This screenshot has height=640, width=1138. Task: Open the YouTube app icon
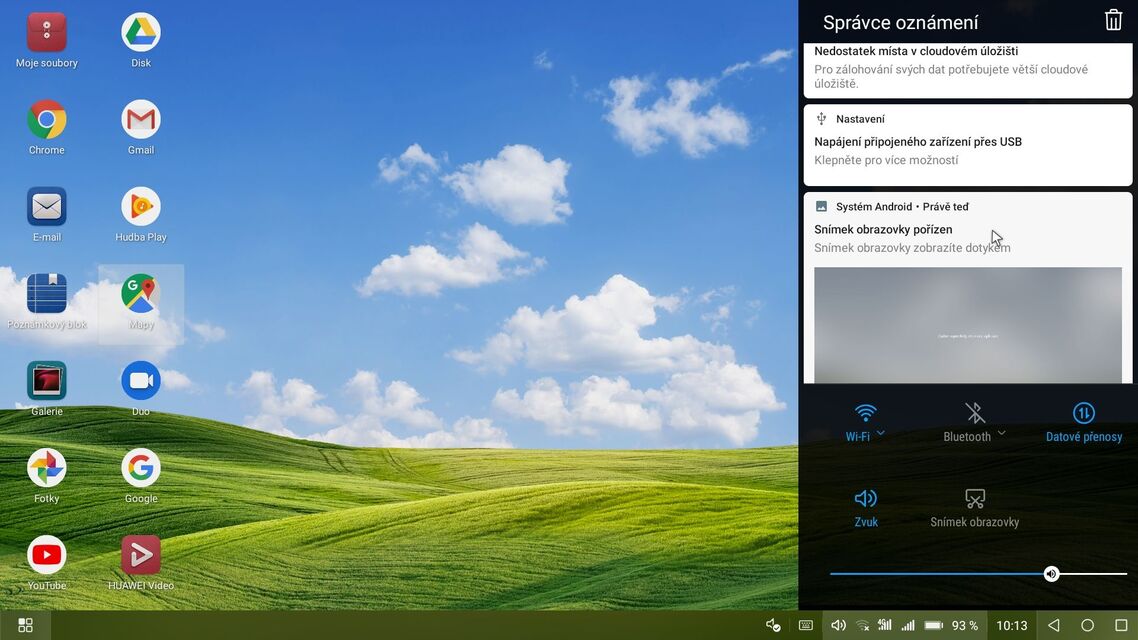point(46,555)
